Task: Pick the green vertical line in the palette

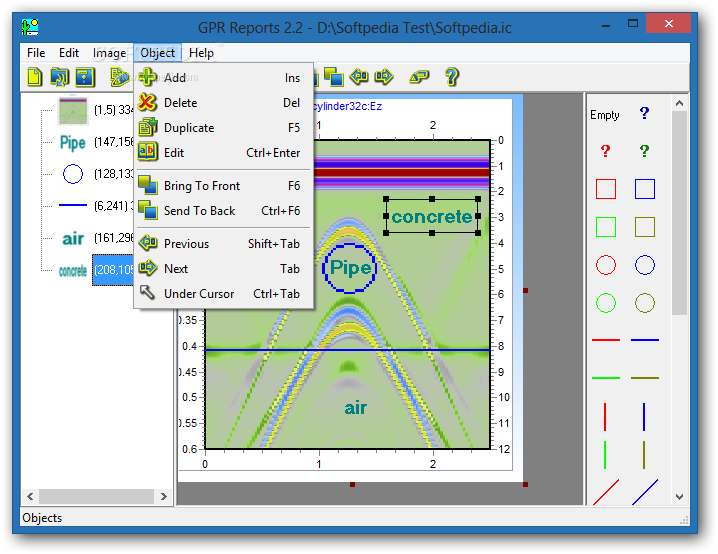Action: pyautogui.click(x=605, y=455)
